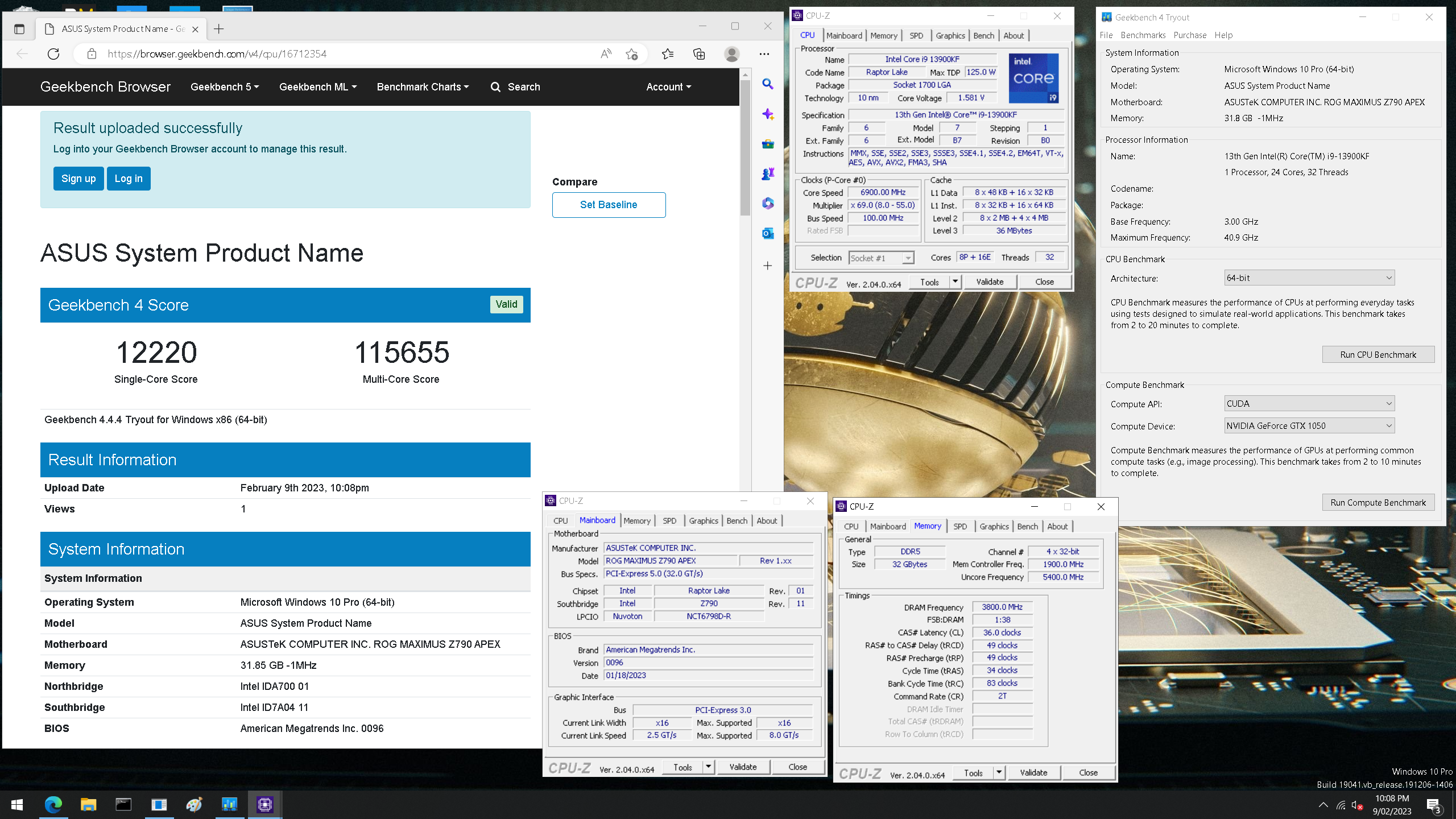Open the Compute API CUDA dropdown
This screenshot has width=1456, height=819.
(x=1309, y=404)
